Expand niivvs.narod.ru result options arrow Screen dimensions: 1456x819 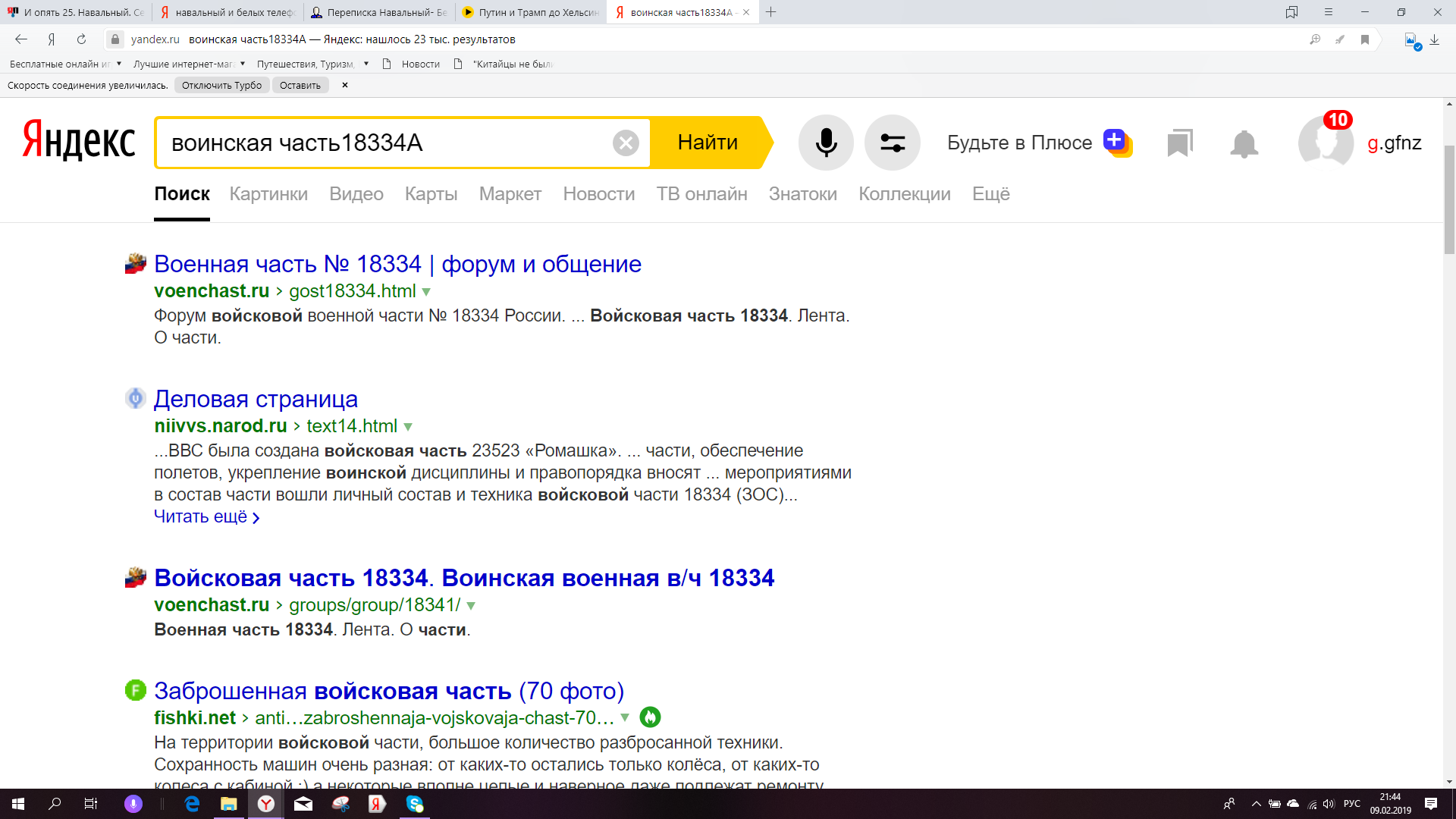point(408,427)
